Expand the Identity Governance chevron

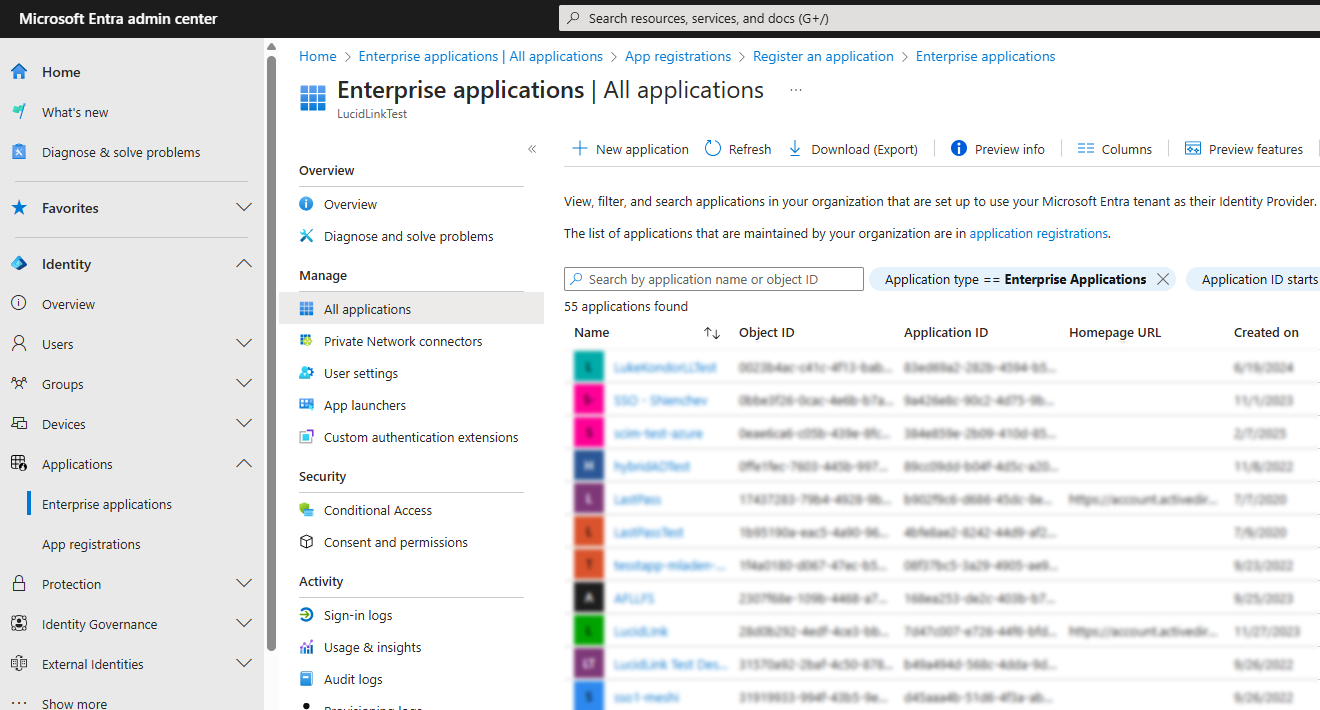pyautogui.click(x=243, y=624)
